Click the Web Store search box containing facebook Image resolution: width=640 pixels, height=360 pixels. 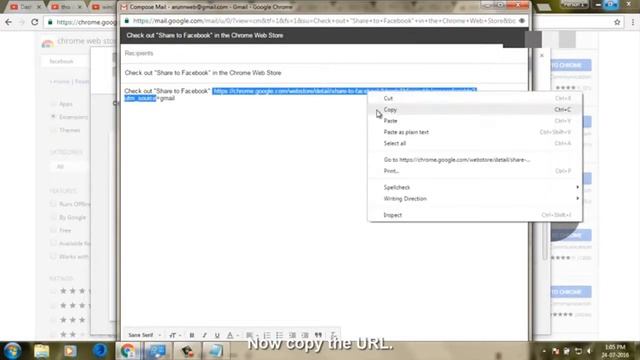click(65, 61)
